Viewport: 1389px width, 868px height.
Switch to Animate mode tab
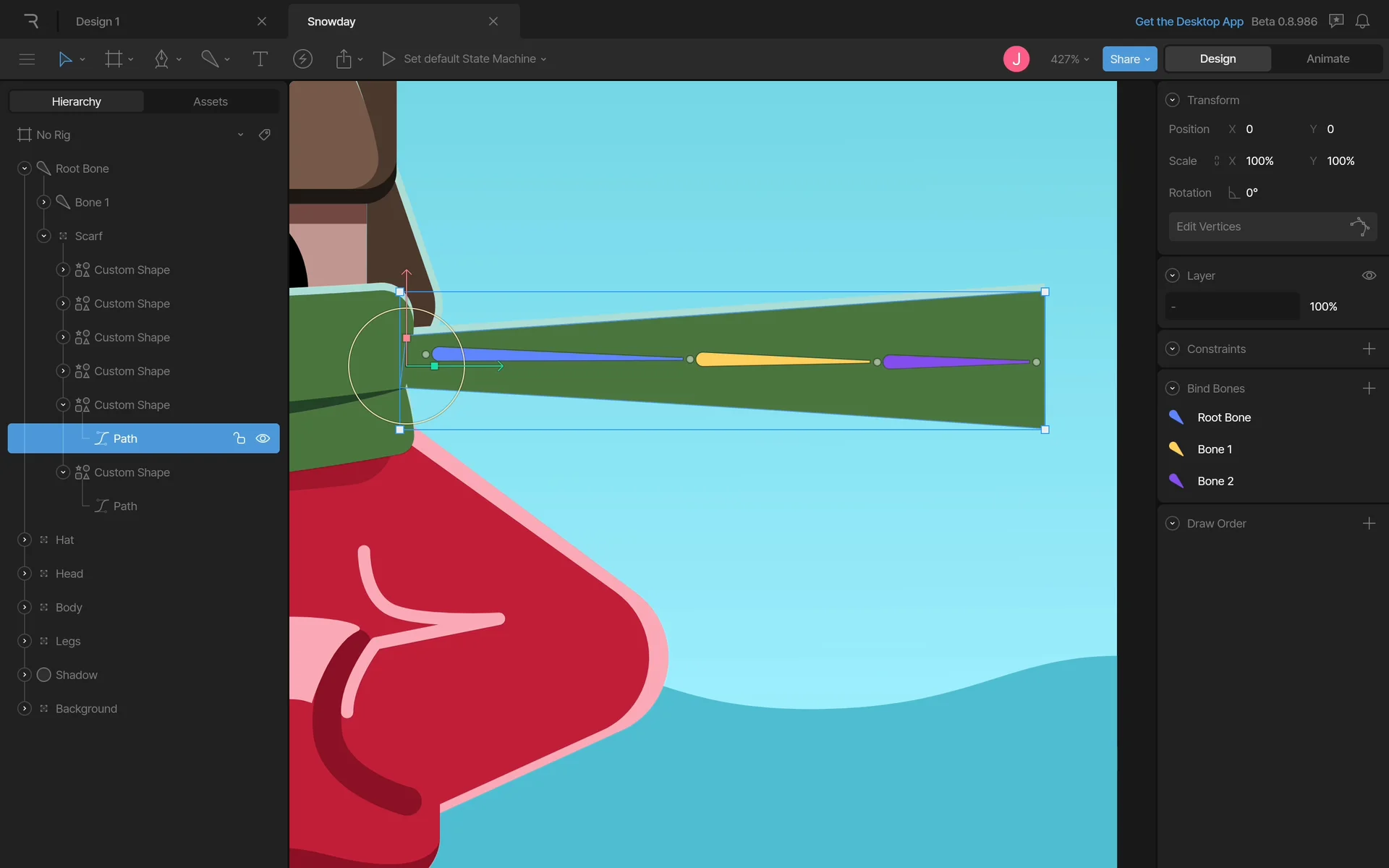point(1328,59)
